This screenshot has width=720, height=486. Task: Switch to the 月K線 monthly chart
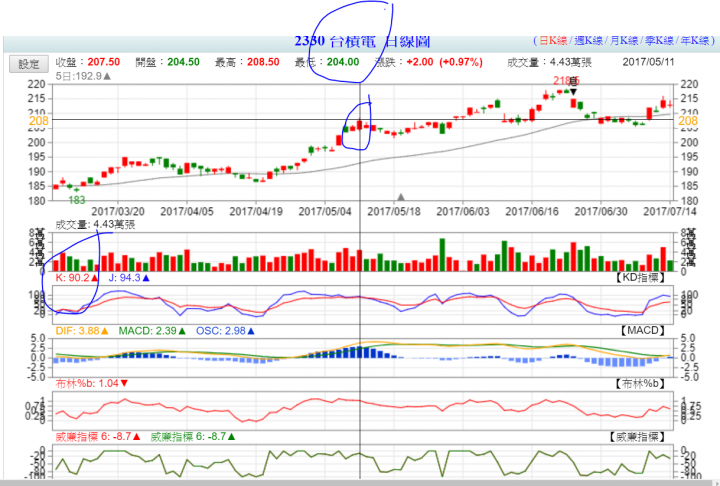pyautogui.click(x=624, y=40)
